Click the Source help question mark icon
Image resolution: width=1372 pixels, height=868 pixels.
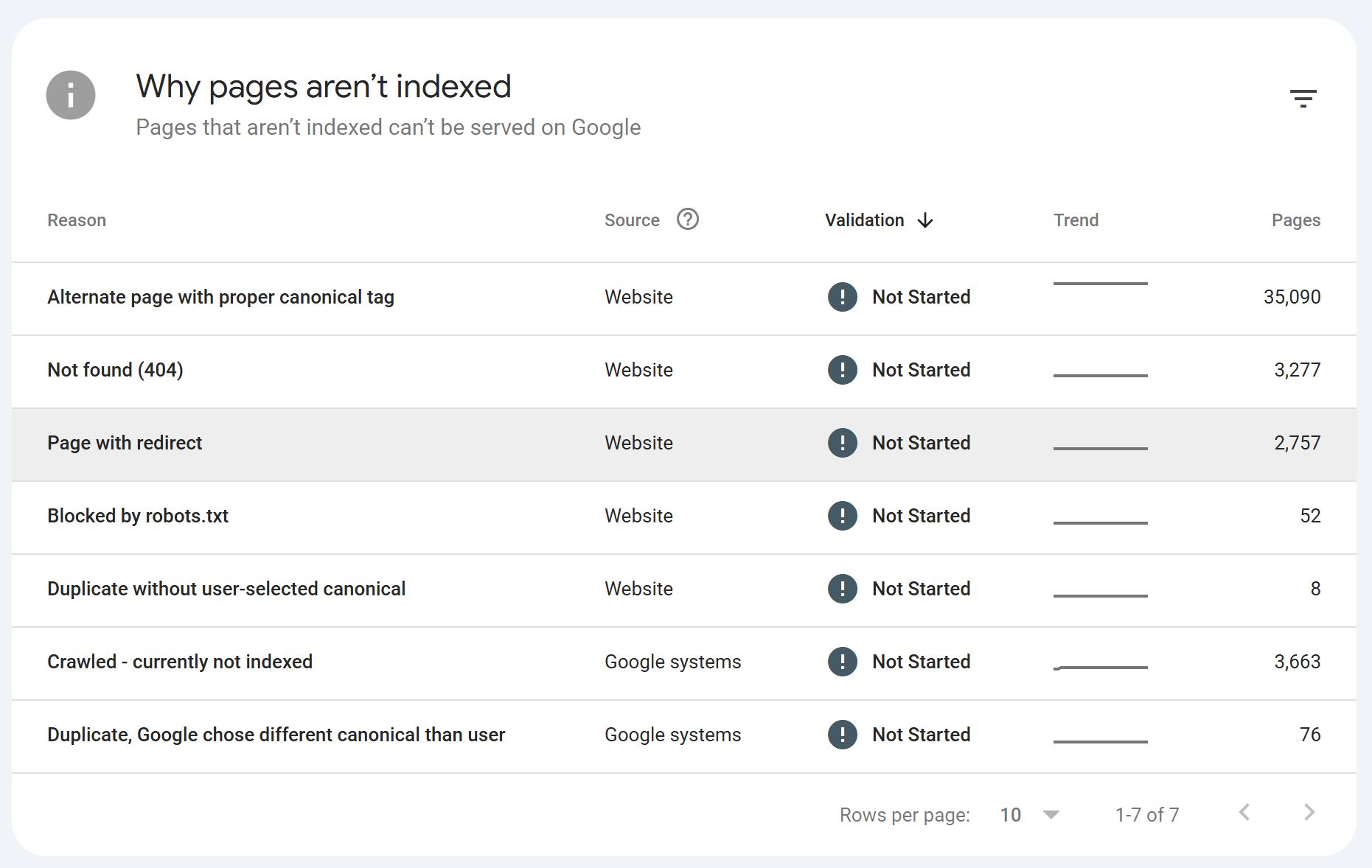coord(688,220)
